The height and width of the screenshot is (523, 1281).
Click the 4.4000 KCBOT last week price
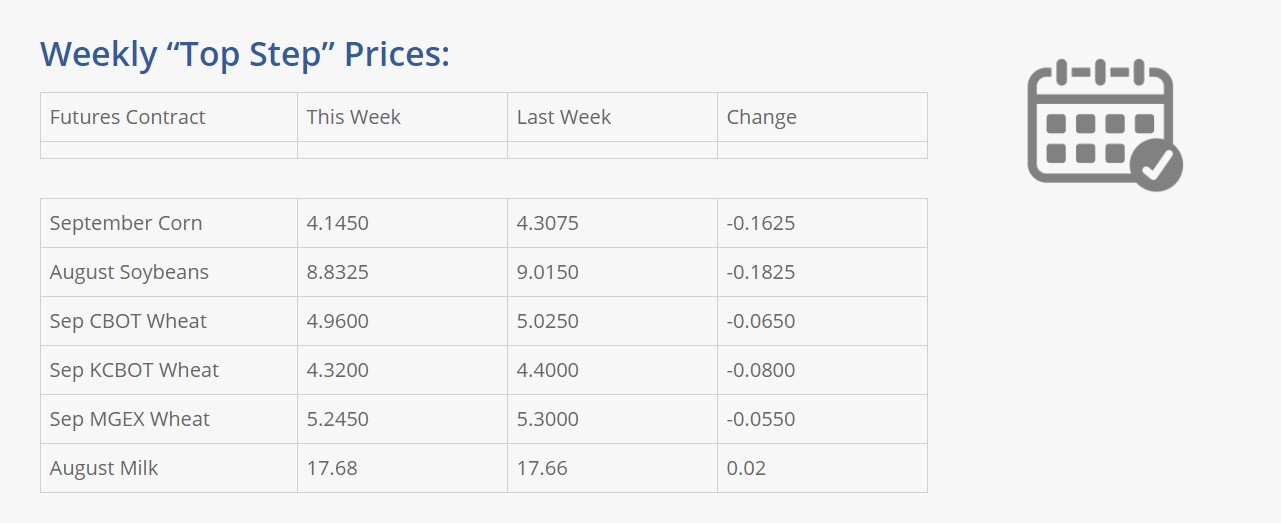[x=548, y=370]
